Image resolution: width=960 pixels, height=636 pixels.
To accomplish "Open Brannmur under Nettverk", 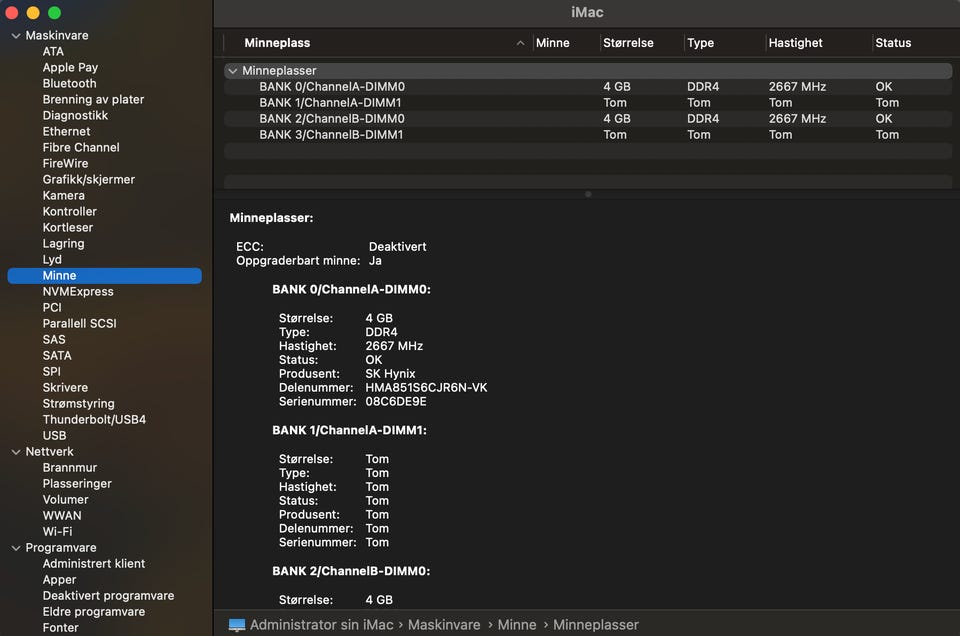I will tap(70, 468).
